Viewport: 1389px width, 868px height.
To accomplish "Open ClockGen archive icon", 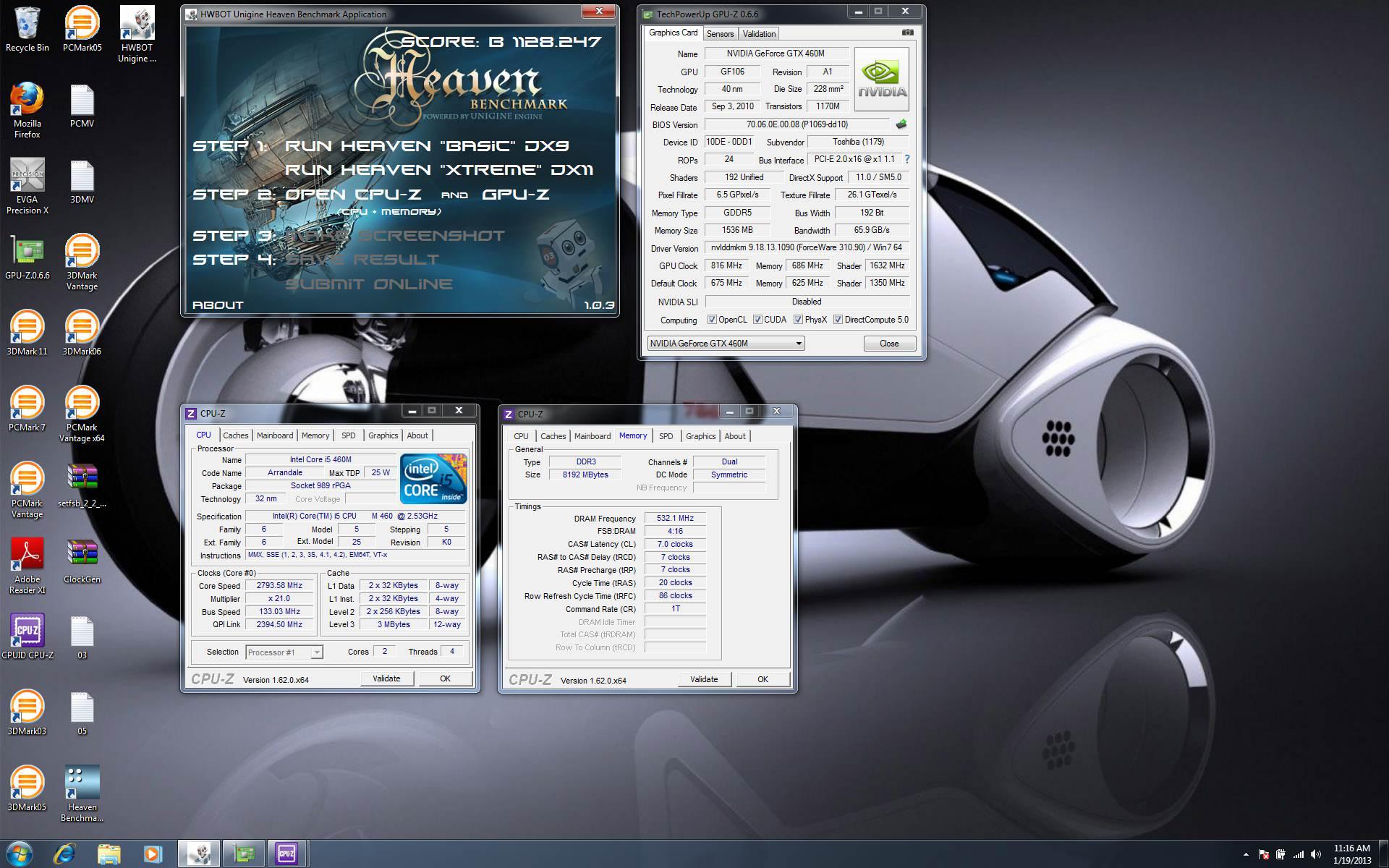I will (82, 561).
